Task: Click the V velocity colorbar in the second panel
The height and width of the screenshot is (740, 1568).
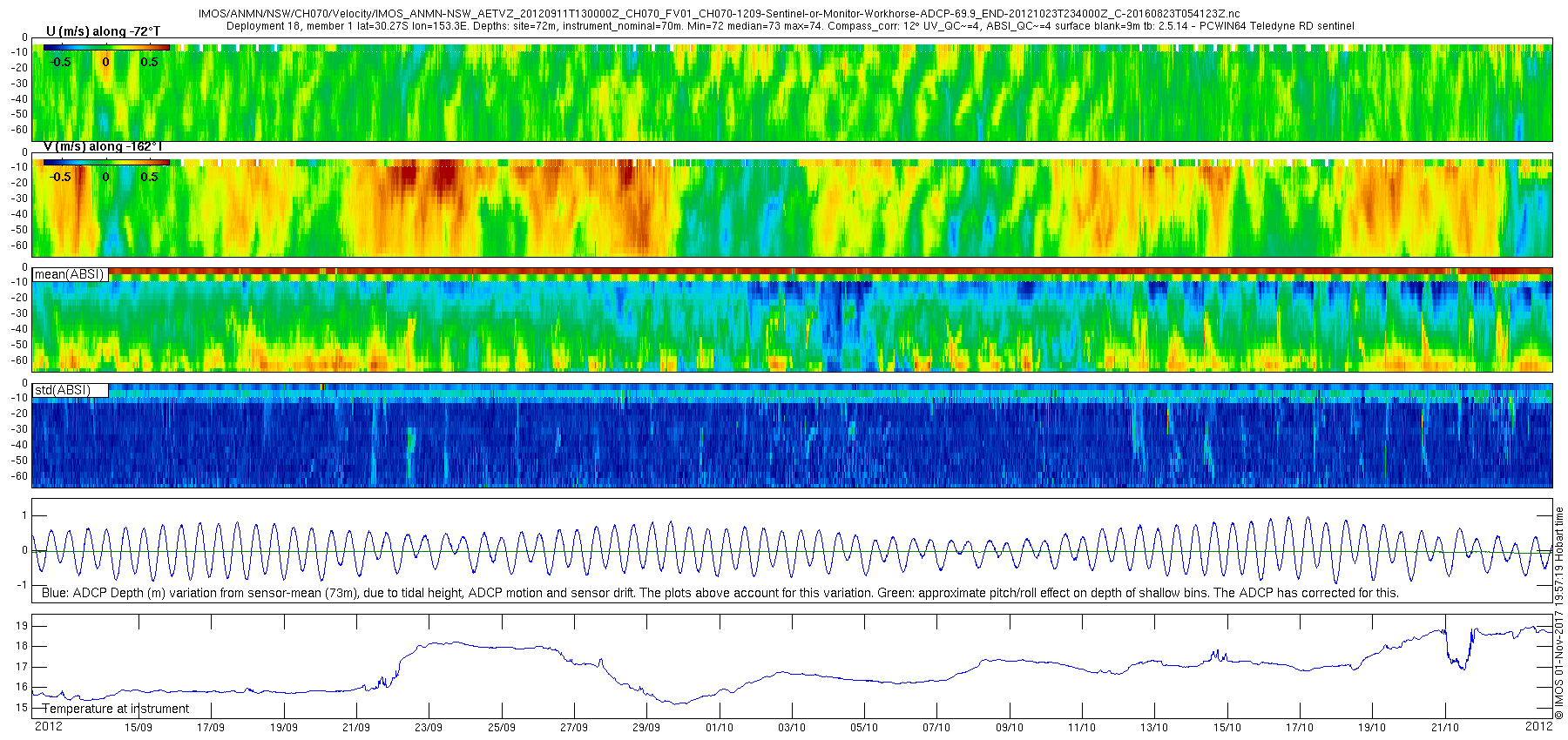Action: tap(106, 162)
